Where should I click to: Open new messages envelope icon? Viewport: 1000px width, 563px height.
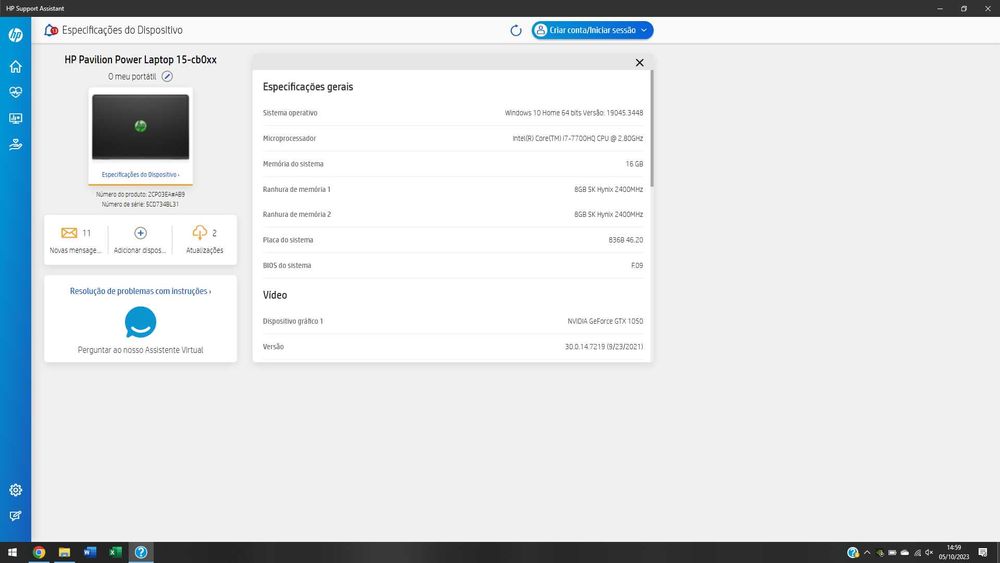point(69,233)
